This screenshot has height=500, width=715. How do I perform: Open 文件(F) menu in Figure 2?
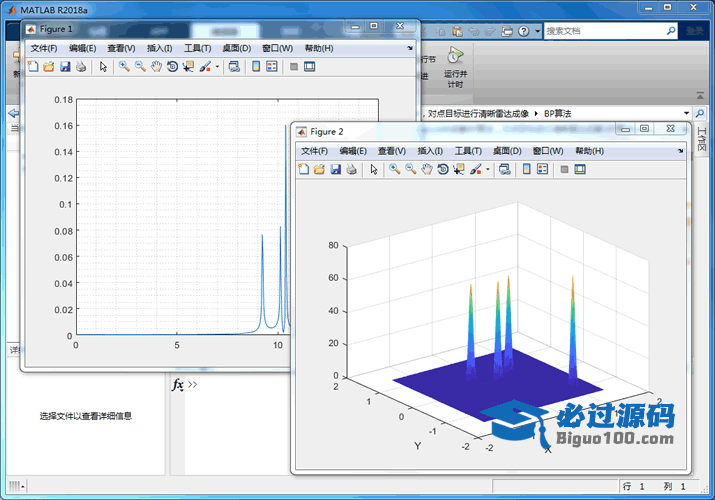click(314, 151)
